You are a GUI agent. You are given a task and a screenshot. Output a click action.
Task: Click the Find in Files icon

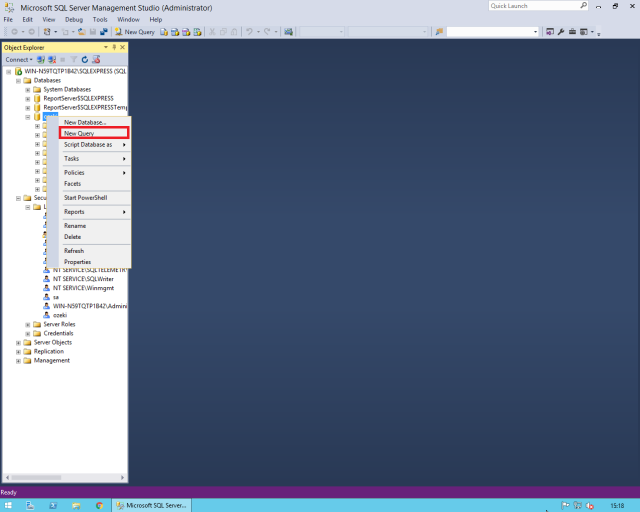pyautogui.click(x=439, y=31)
